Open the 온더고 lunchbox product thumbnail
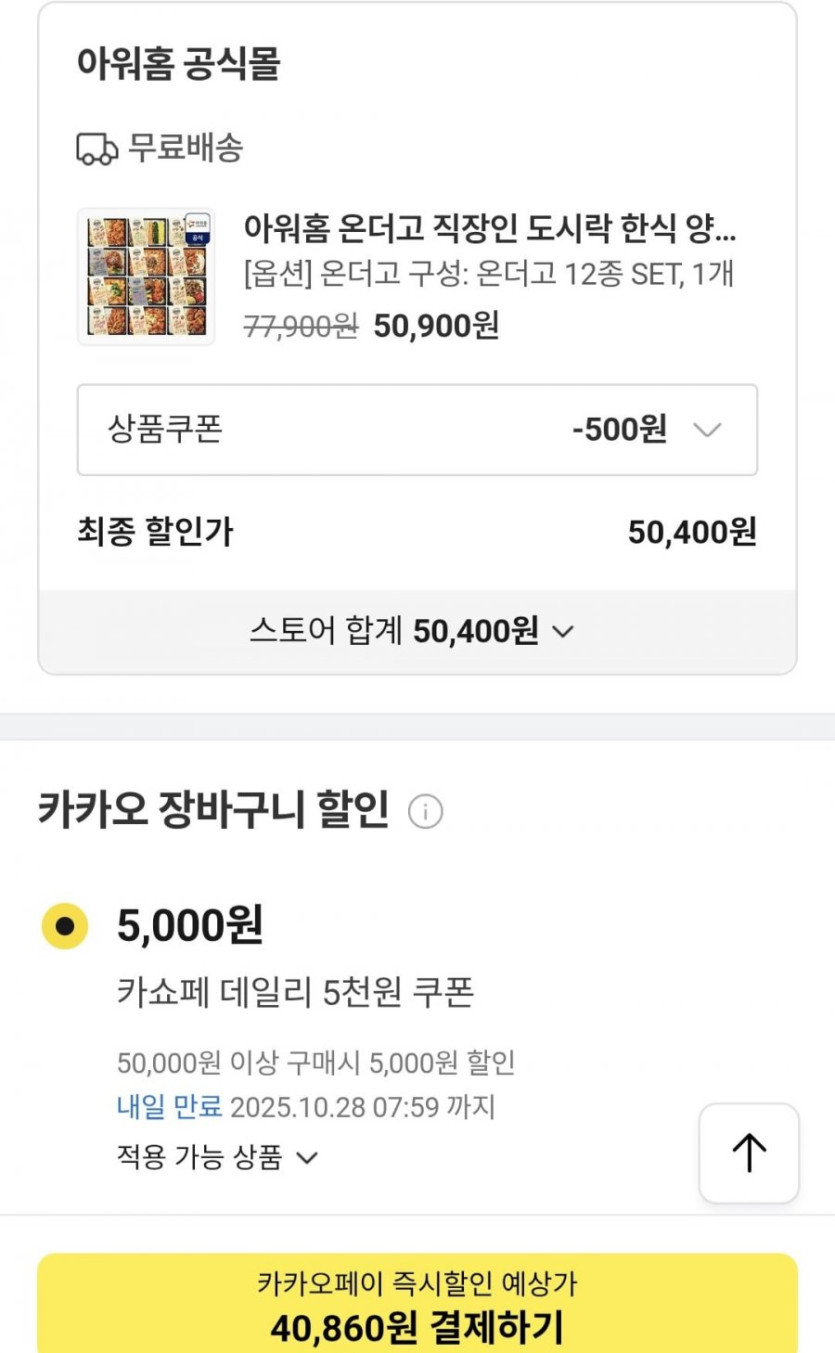 tap(146, 277)
